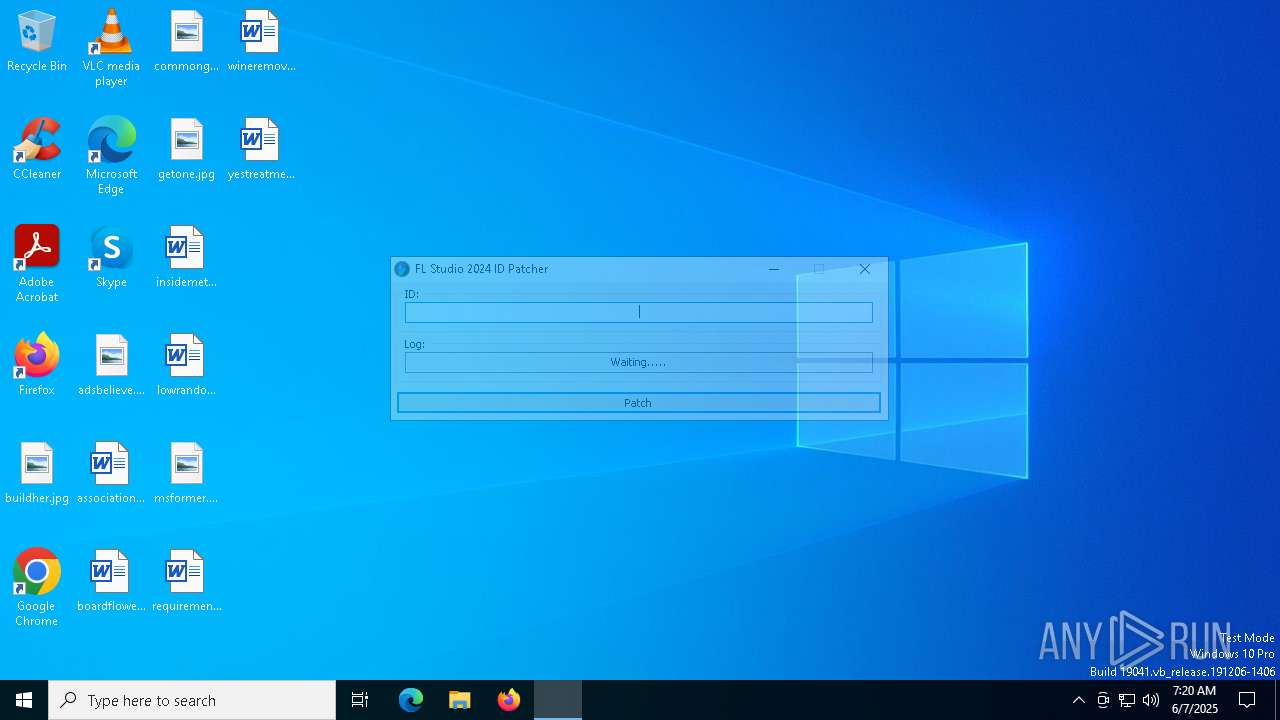Screen dimensions: 1280x720
Task: Launch Firefox from the taskbar
Action: 509,700
